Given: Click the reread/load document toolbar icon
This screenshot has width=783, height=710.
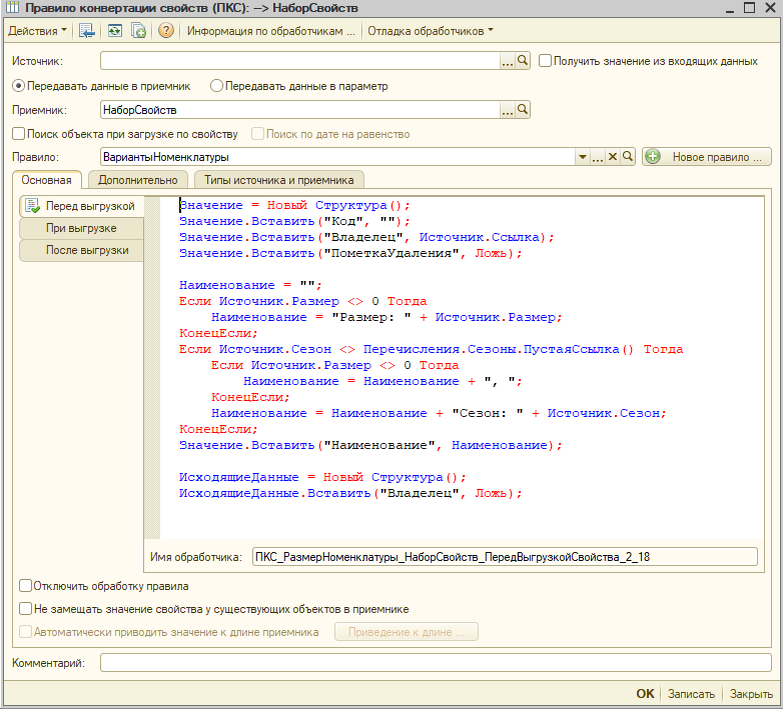Looking at the screenshot, I should coord(87,31).
